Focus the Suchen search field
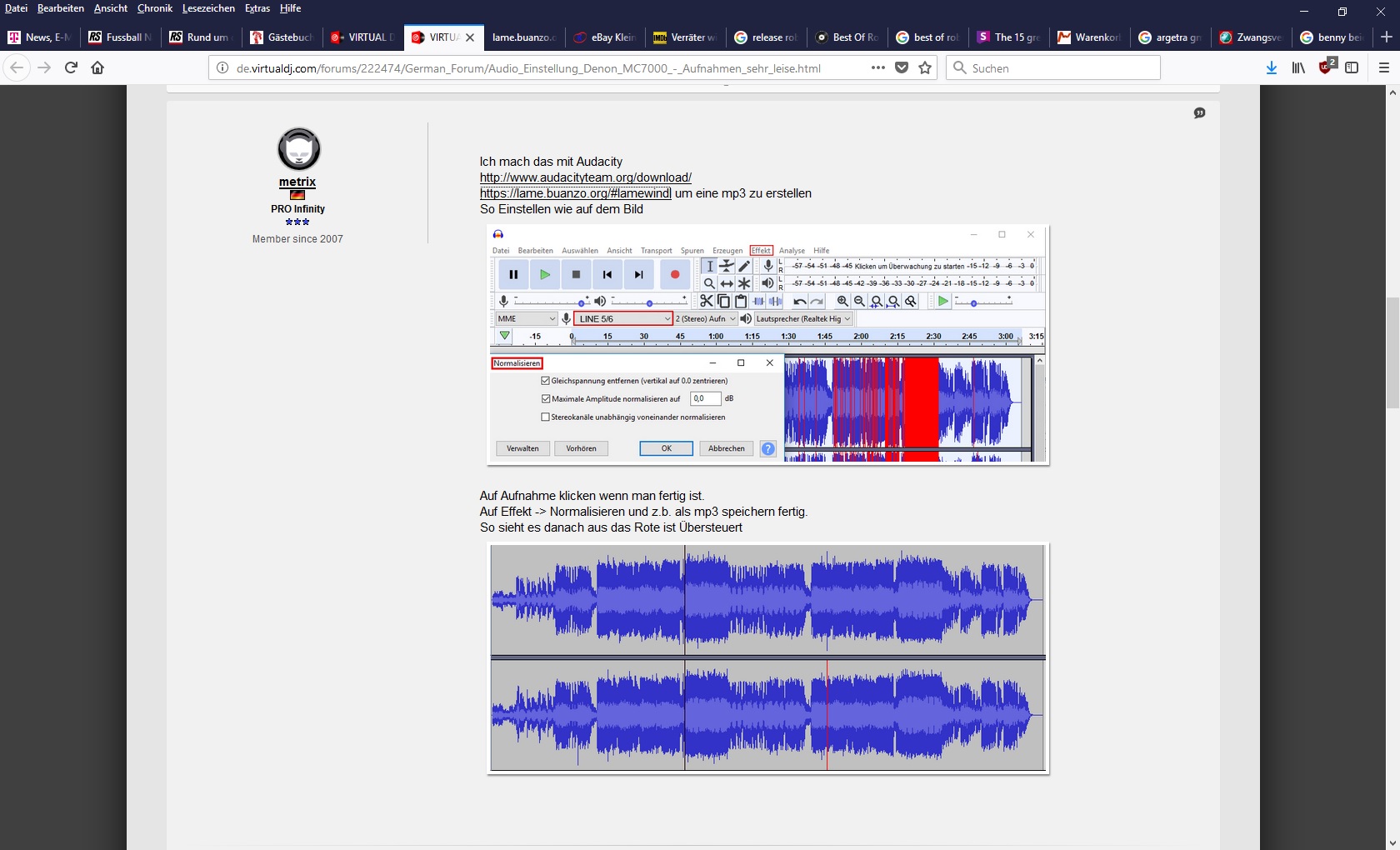 point(1053,68)
